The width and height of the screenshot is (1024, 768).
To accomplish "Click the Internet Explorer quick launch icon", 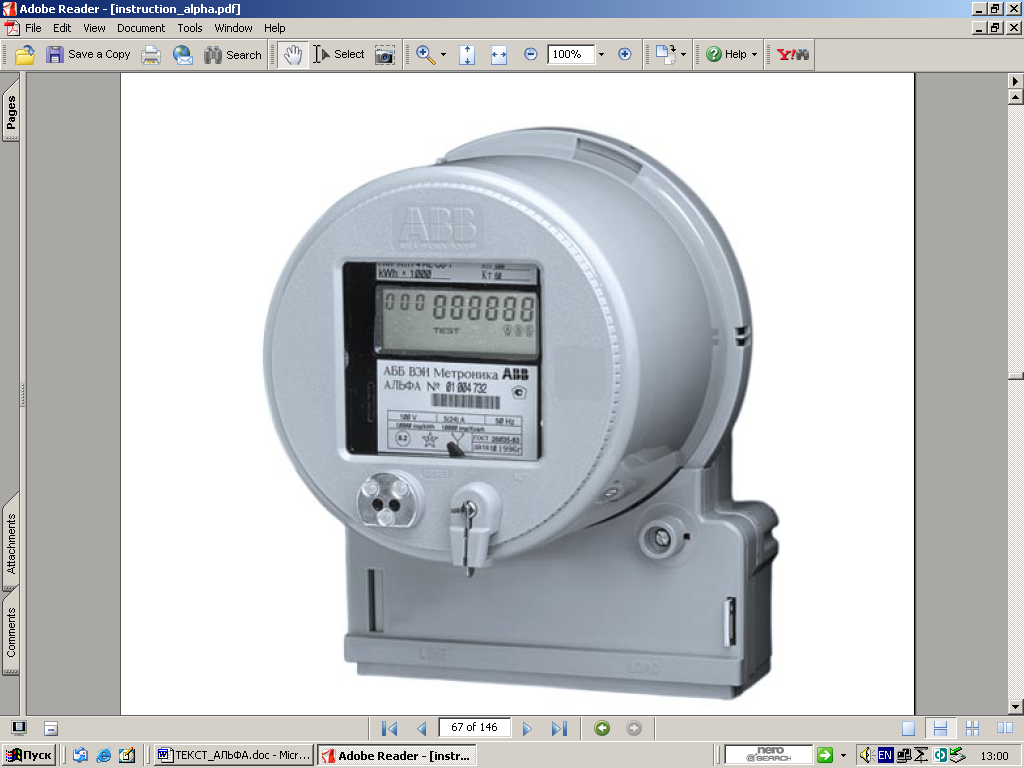I will pyautogui.click(x=103, y=756).
